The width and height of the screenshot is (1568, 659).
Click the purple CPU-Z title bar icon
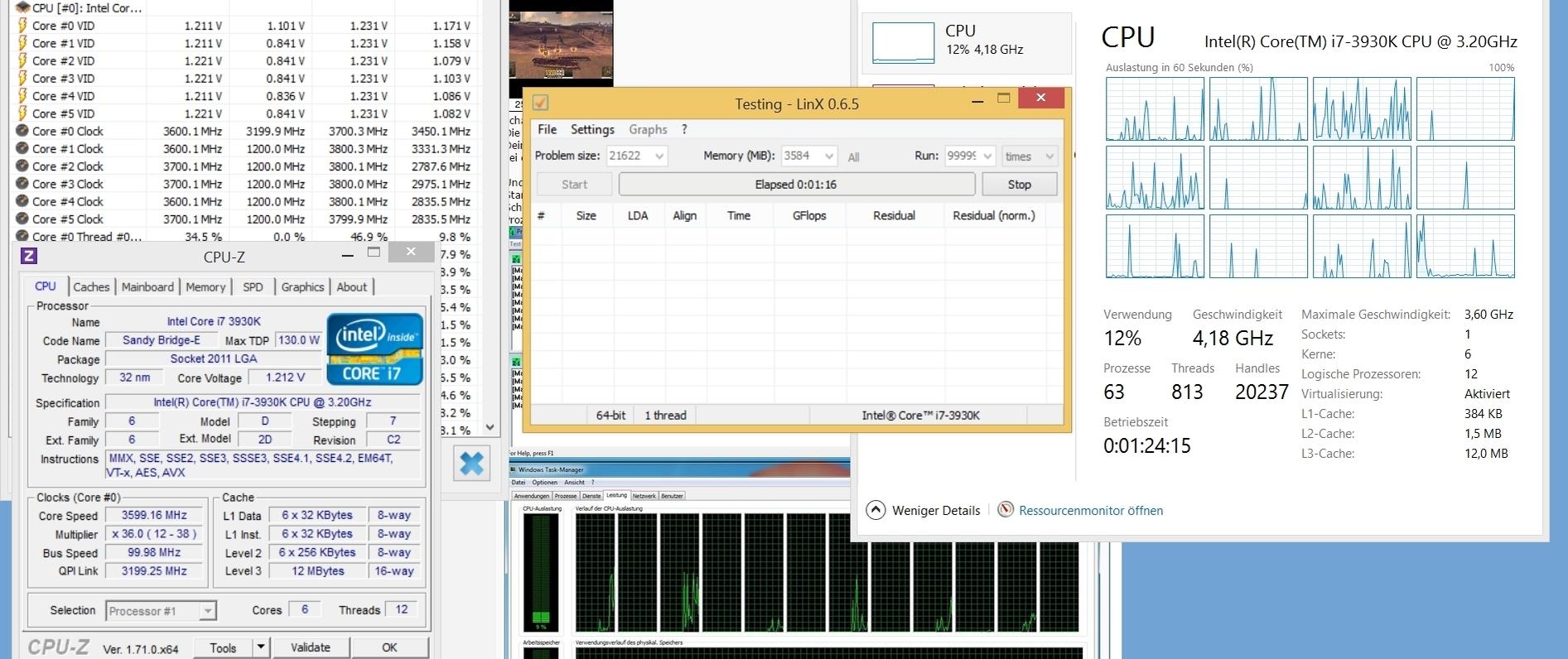click(30, 256)
